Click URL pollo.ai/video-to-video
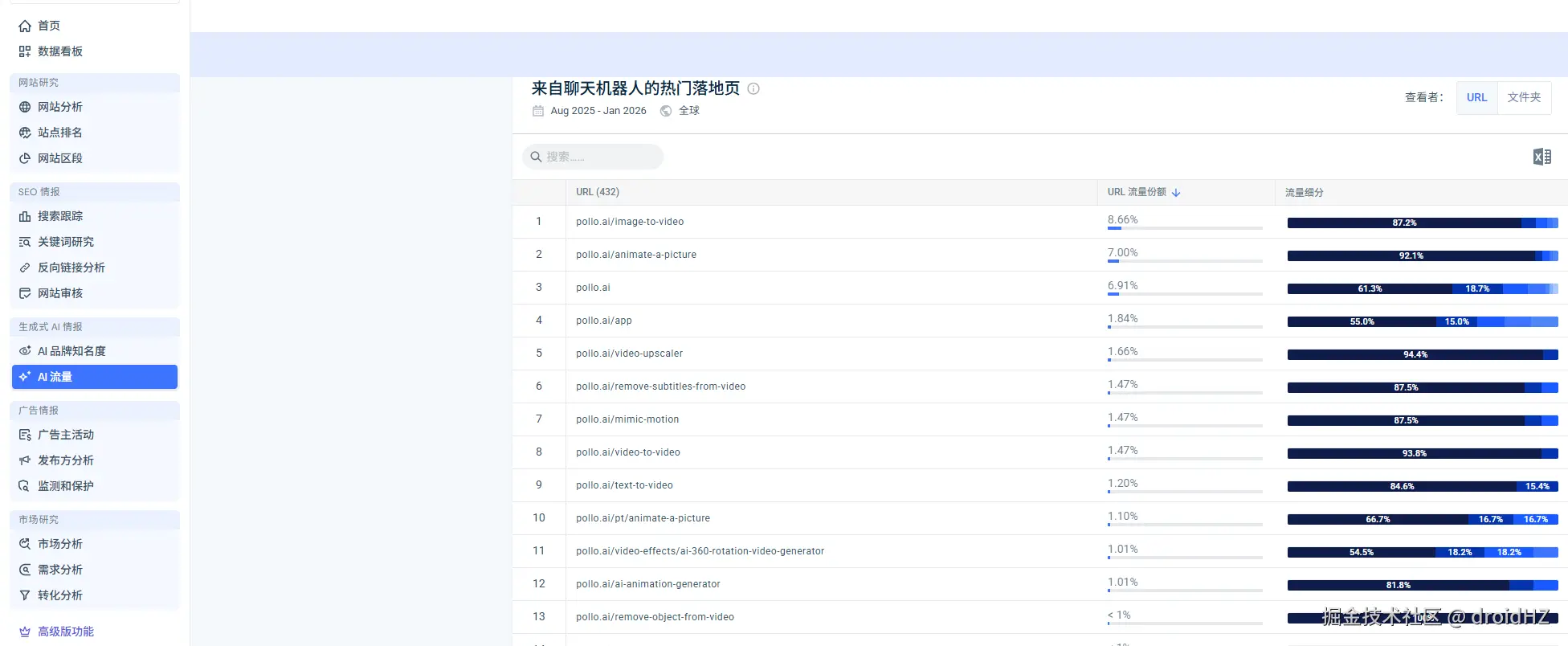 [628, 452]
